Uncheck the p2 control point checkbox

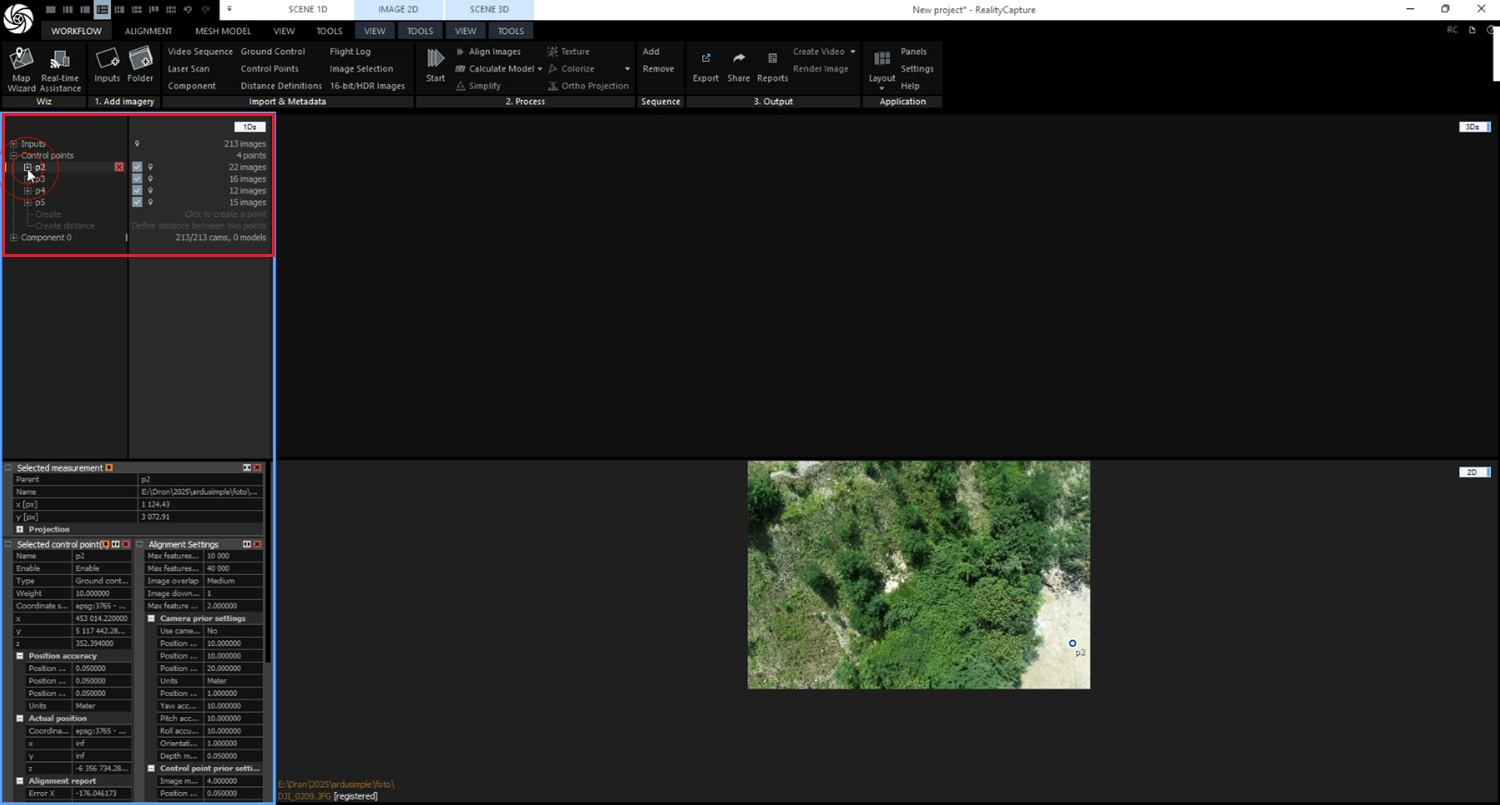(137, 167)
